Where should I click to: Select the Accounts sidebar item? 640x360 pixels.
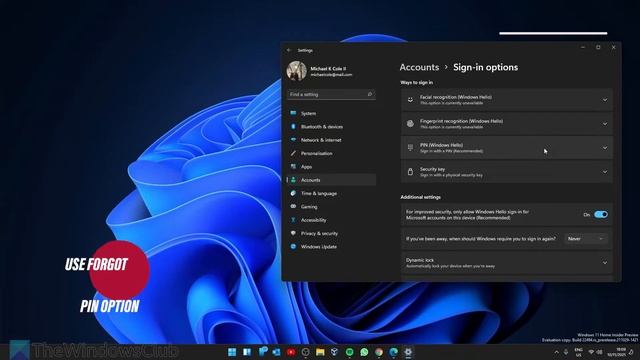[331, 180]
